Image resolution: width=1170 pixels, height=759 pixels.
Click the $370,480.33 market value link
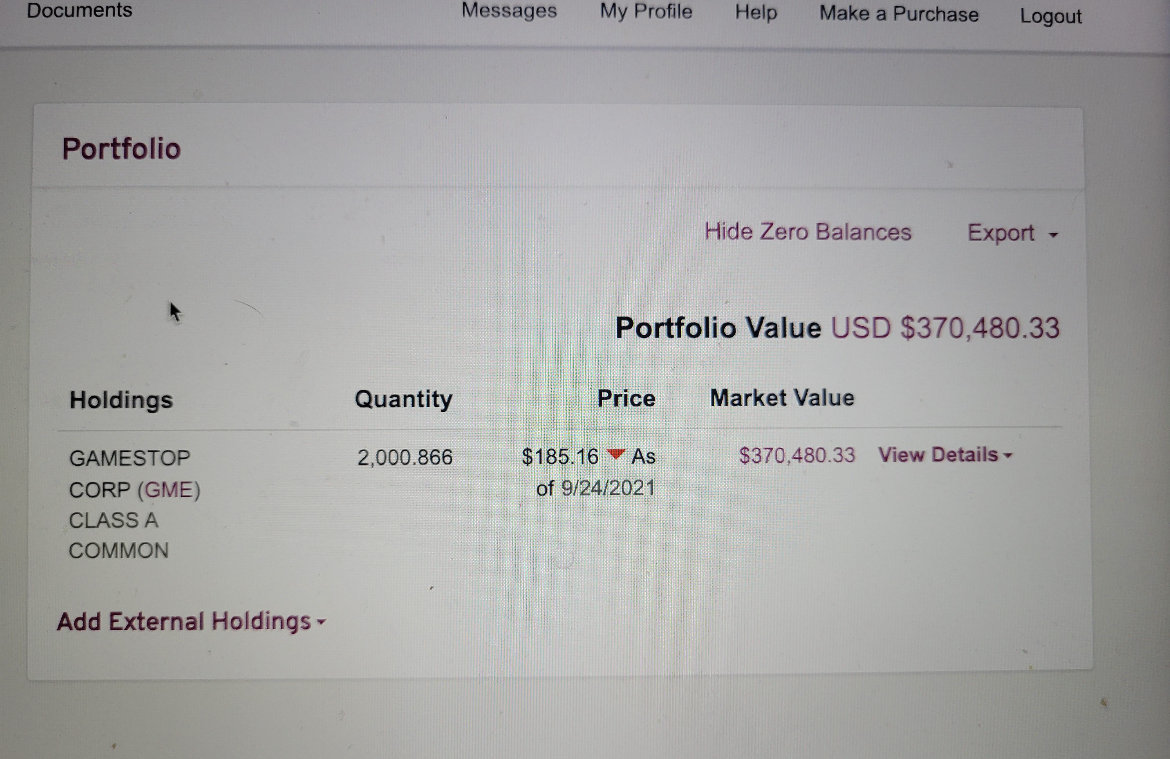[x=797, y=455]
